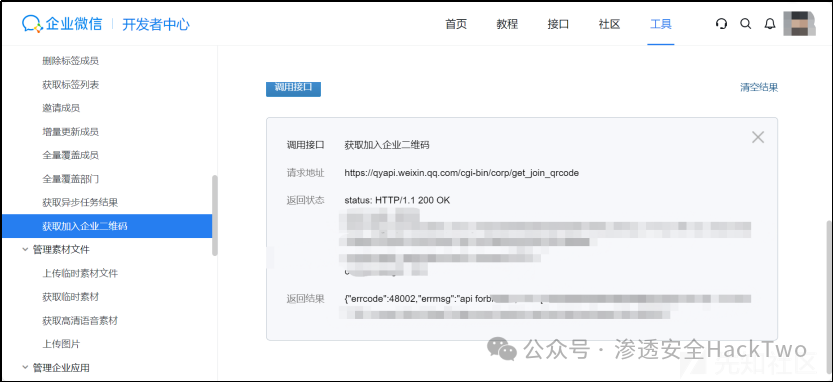
Task: Click the 管理素材文件 section label
Action: point(61,249)
